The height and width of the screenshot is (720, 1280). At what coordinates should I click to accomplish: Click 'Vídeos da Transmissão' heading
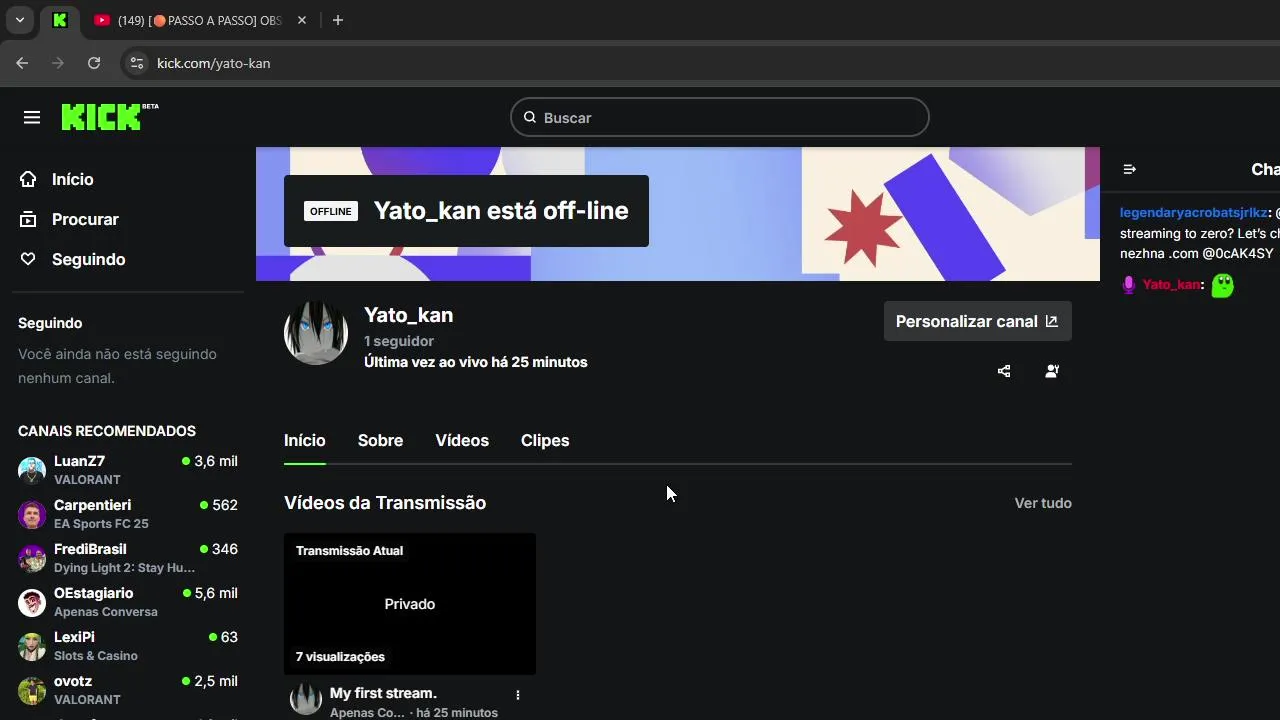(x=385, y=503)
